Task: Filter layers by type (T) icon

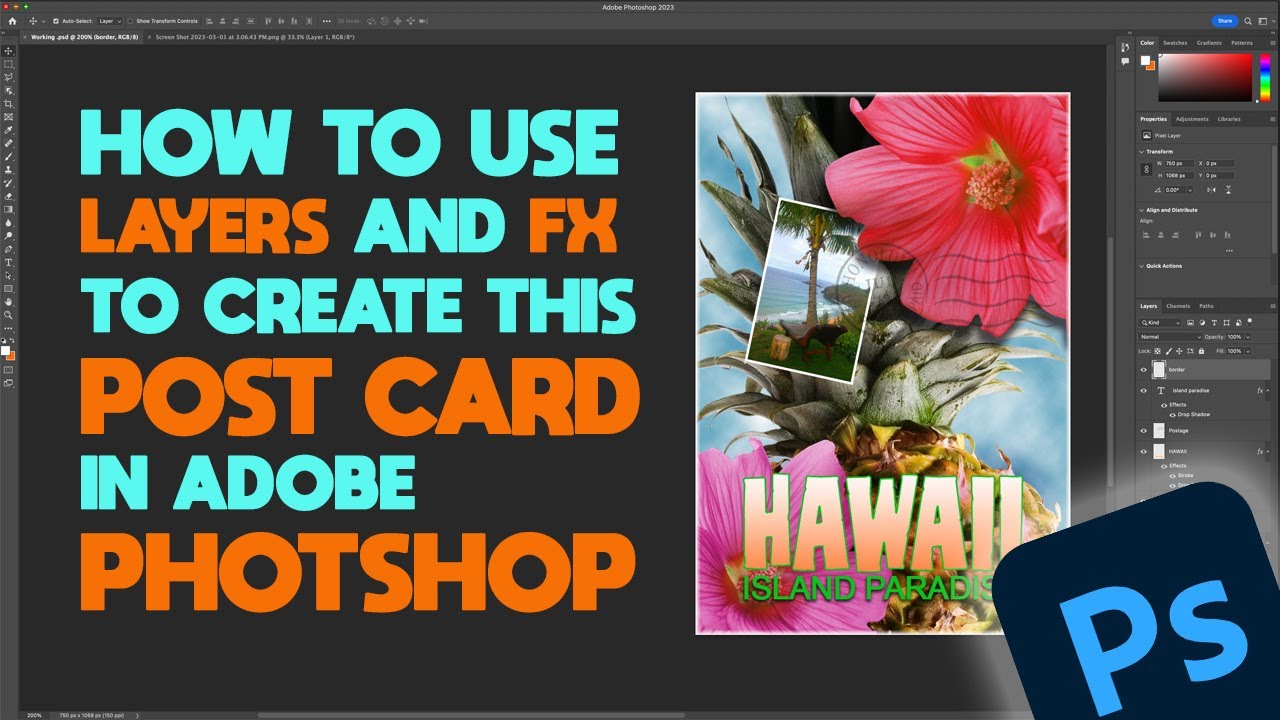Action: coord(1214,323)
